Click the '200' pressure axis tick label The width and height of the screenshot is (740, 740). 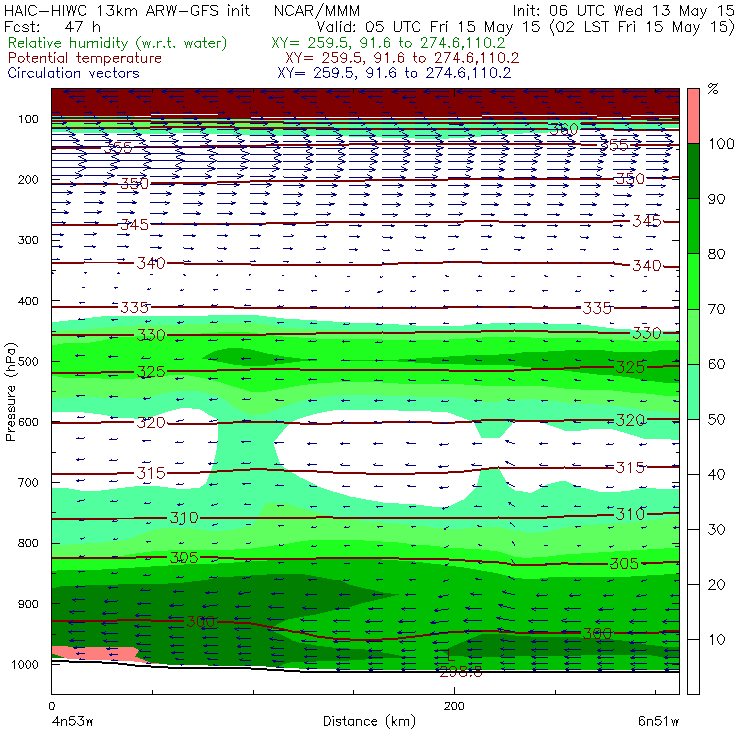tap(28, 180)
